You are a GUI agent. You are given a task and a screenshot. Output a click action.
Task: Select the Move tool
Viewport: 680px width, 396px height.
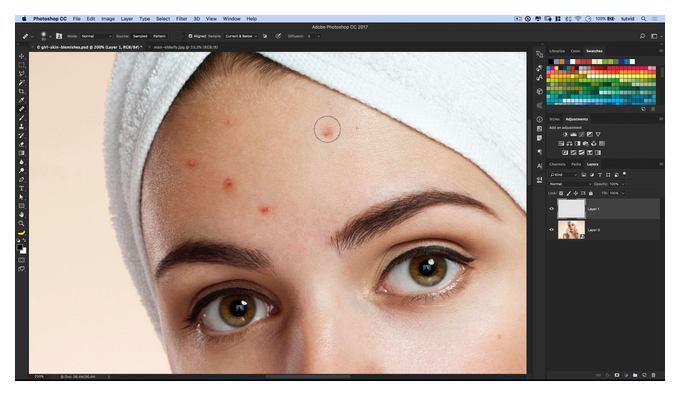click(21, 56)
